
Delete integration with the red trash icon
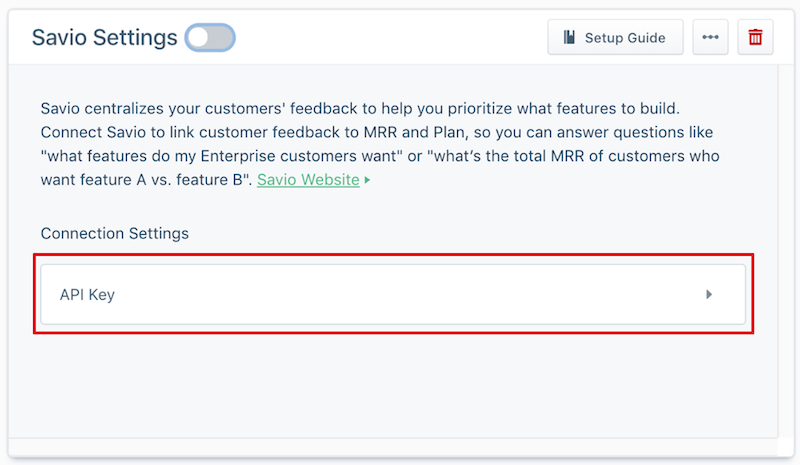[756, 37]
